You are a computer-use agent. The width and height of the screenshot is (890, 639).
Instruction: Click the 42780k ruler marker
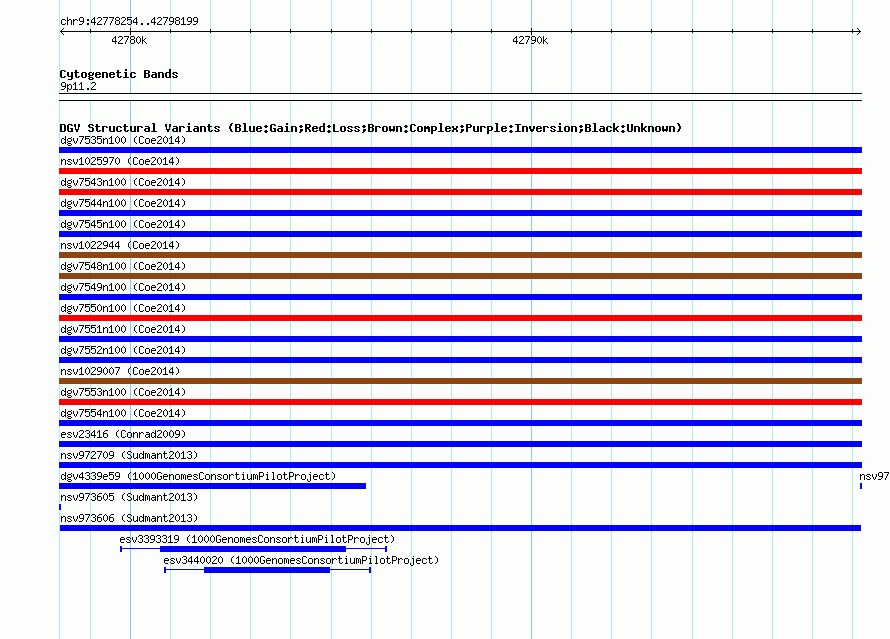click(129, 40)
